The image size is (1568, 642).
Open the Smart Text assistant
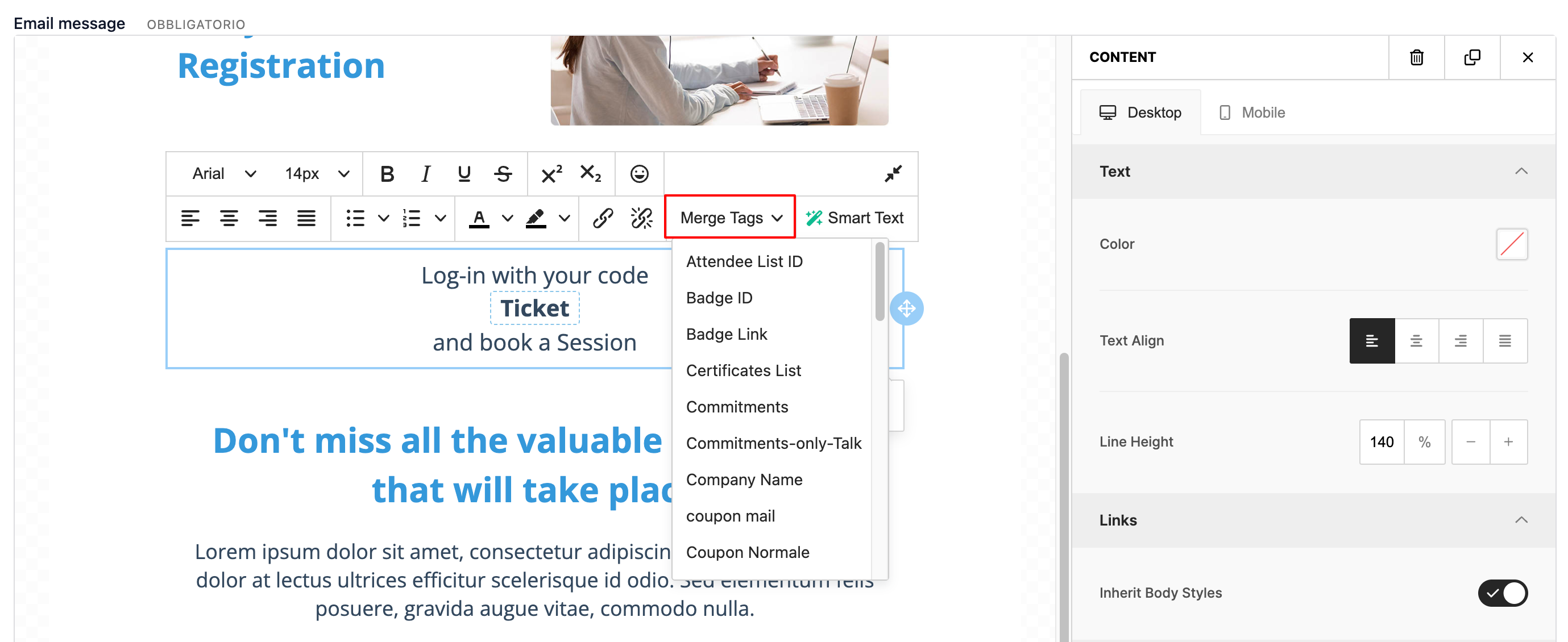click(x=854, y=218)
